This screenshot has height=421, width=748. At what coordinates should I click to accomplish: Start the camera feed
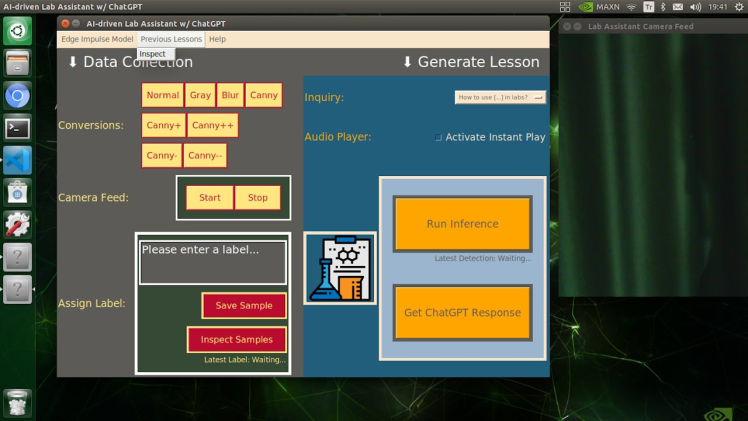tap(210, 197)
